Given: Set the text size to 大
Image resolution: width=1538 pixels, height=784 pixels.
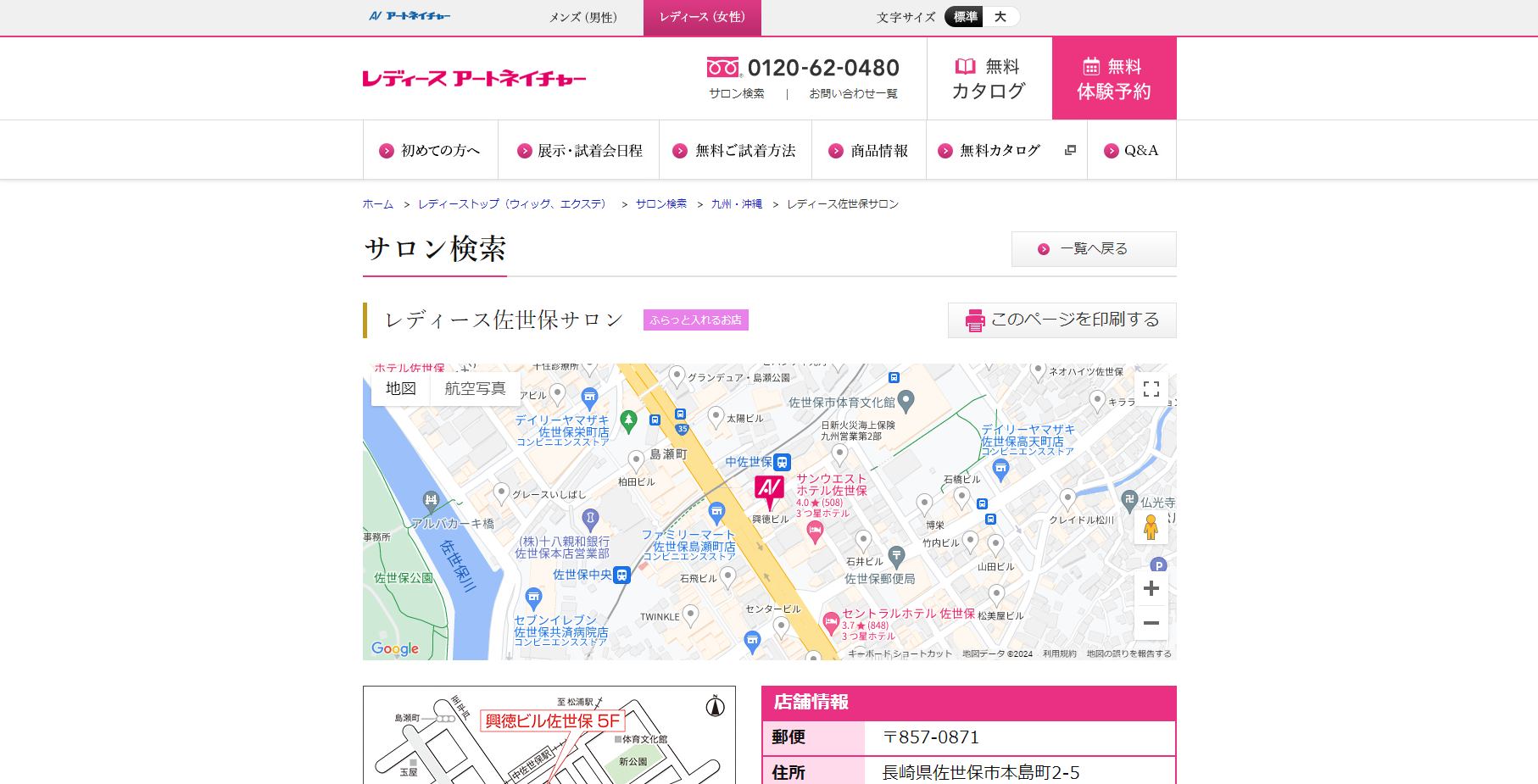Looking at the screenshot, I should point(1000,17).
